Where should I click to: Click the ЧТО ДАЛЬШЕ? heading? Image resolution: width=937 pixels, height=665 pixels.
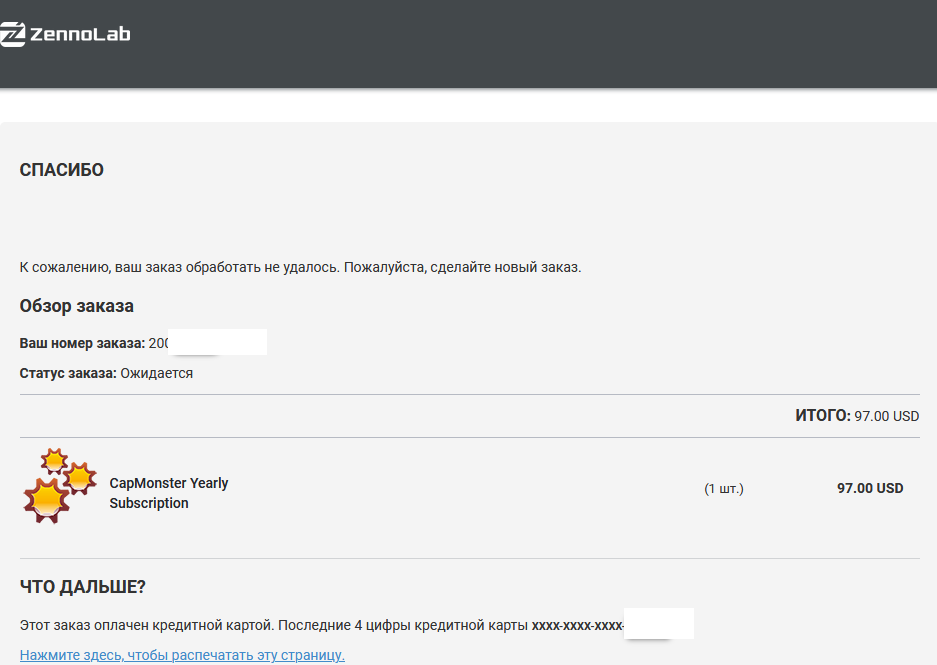(82, 587)
